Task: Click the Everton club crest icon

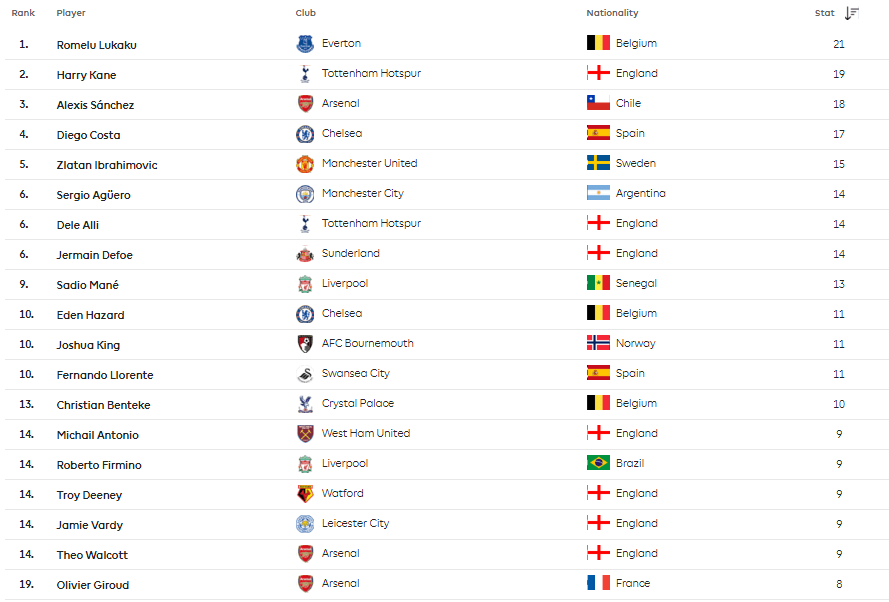Action: 305,44
